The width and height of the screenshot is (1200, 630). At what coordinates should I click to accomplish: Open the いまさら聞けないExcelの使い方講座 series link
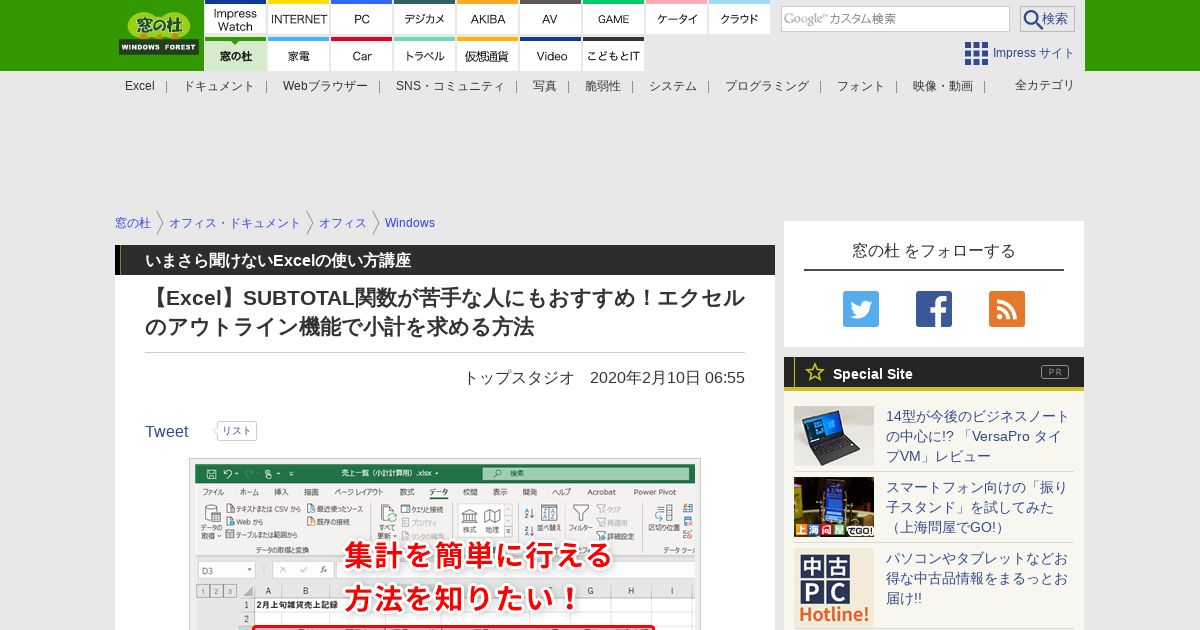pyautogui.click(x=278, y=260)
